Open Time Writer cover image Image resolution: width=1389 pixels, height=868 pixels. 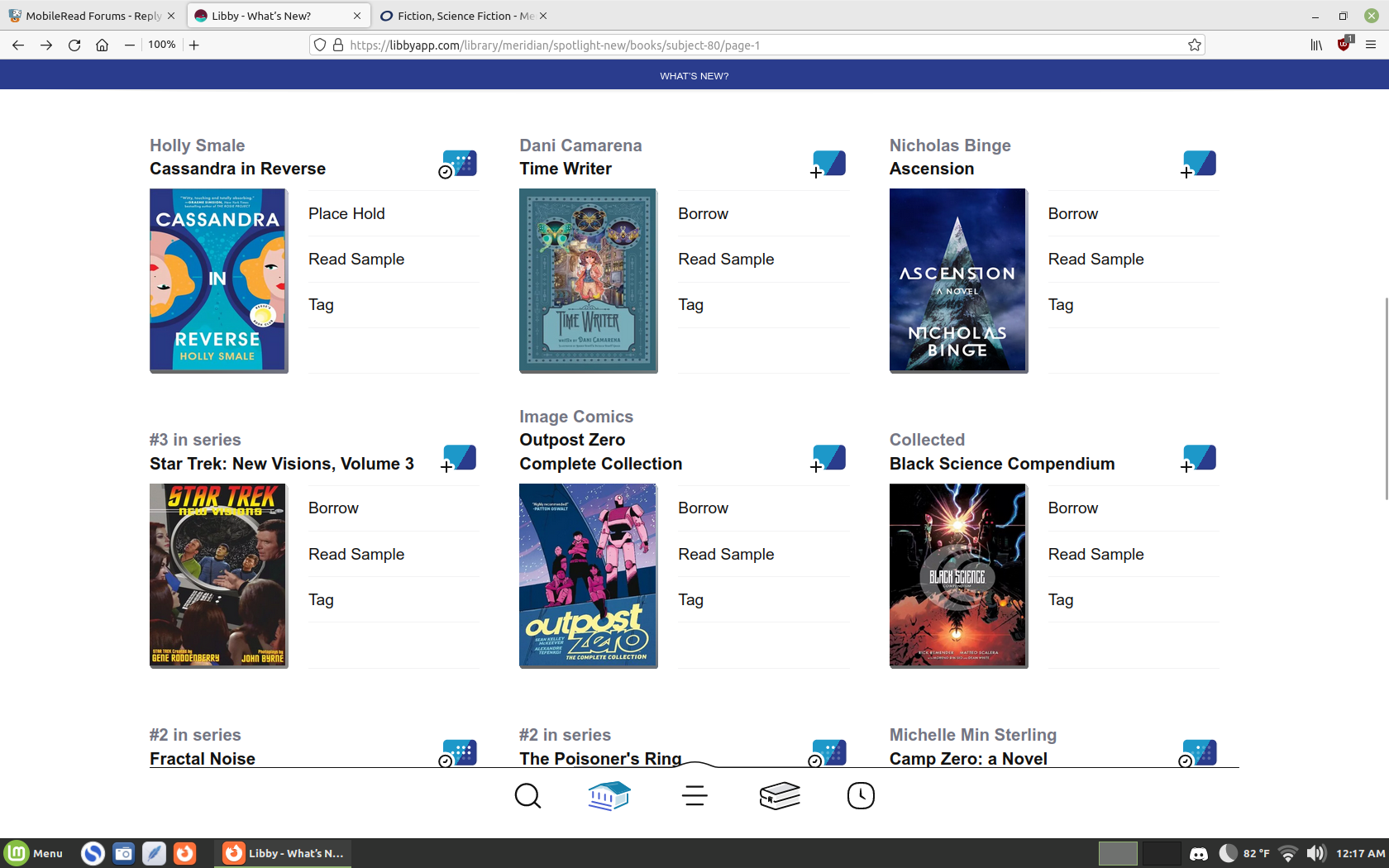588,280
